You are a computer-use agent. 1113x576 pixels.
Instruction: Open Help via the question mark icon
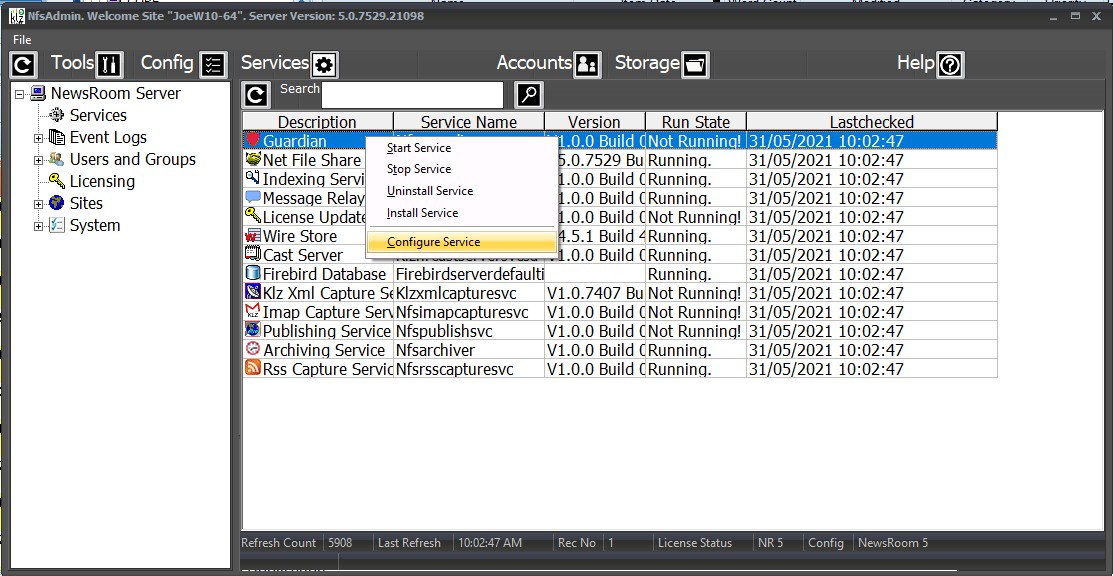950,65
